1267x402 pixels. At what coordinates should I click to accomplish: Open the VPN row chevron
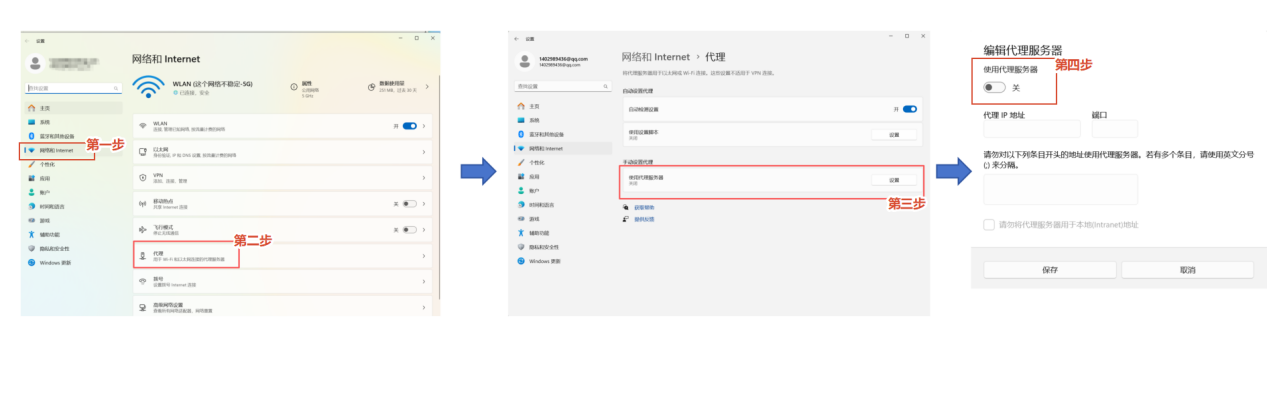coord(424,177)
